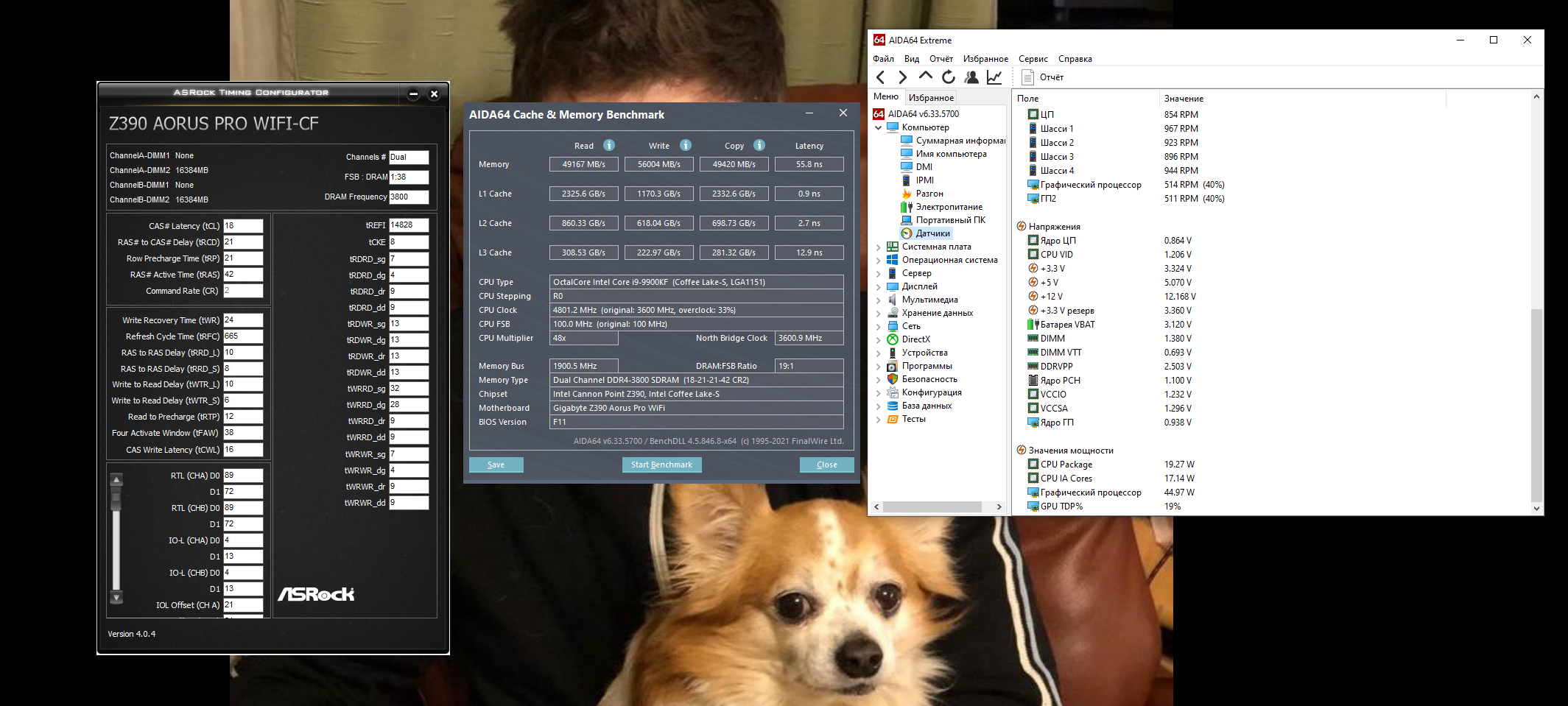
Task: Click the Memory Read result 49167 MB/s
Action: click(x=584, y=164)
